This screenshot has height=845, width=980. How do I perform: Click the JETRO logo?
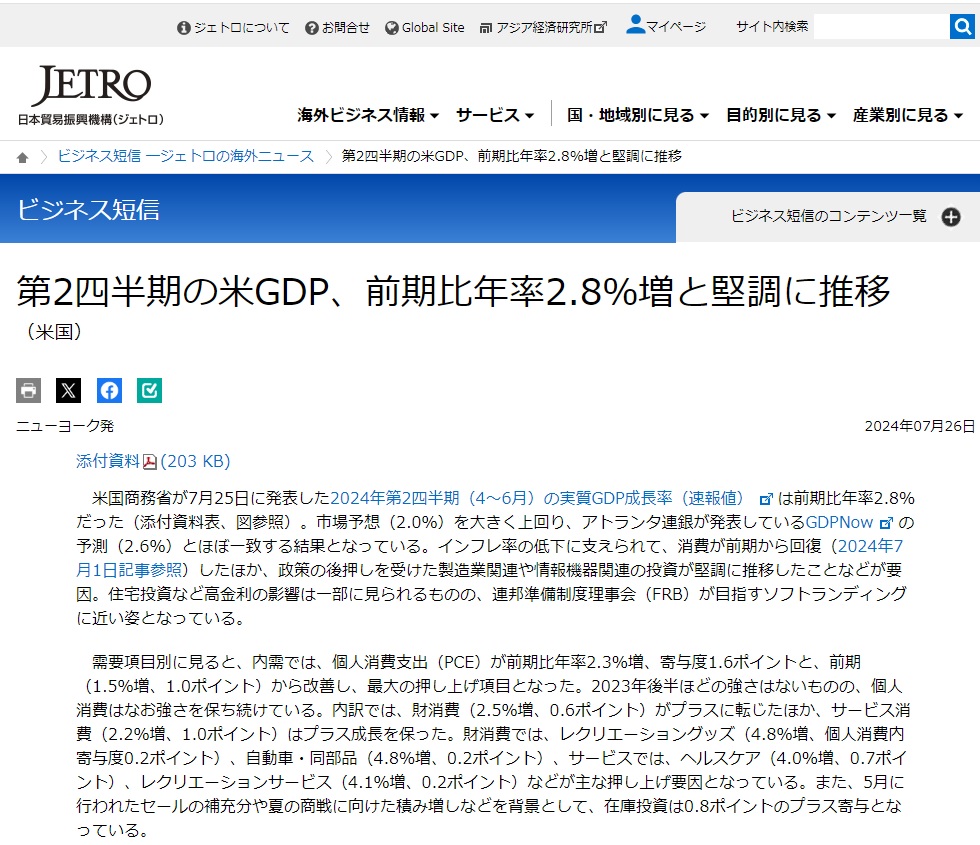91,95
